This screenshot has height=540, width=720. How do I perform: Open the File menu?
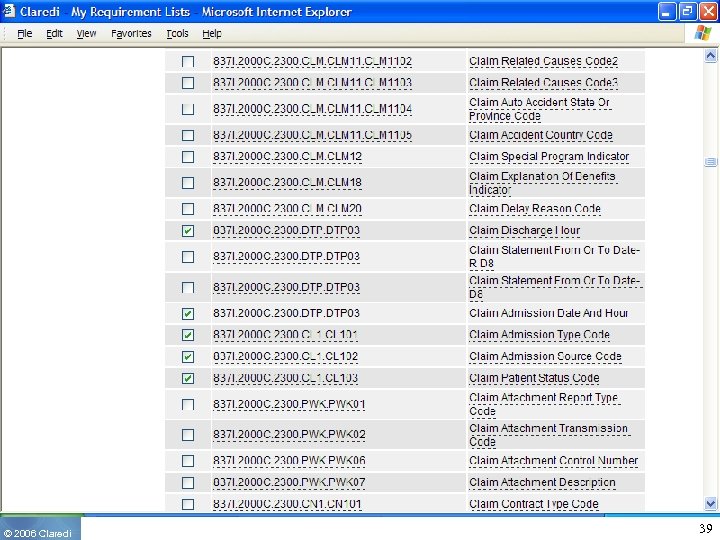click(x=24, y=34)
